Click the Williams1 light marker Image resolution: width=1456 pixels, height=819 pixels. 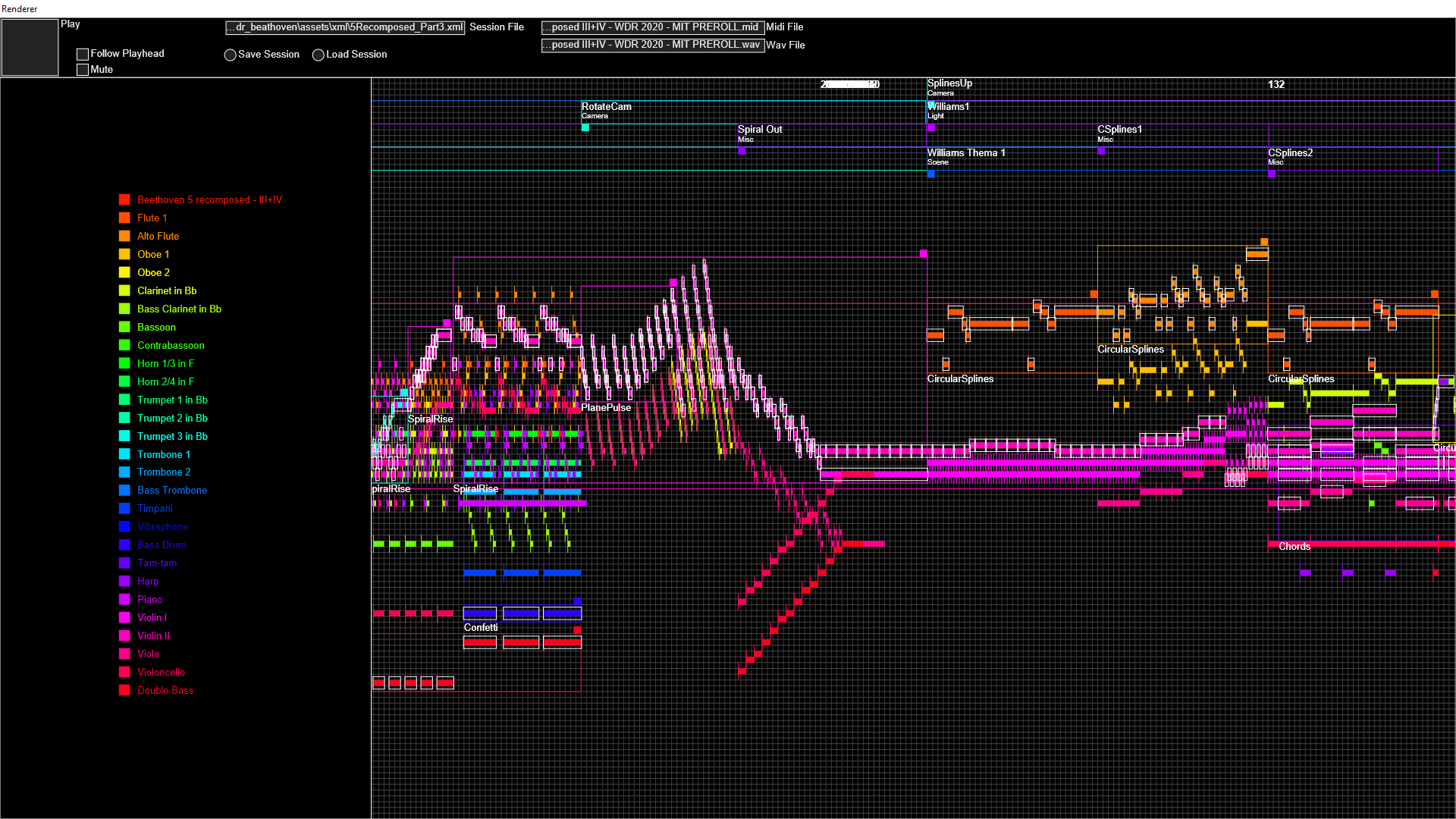tap(931, 127)
